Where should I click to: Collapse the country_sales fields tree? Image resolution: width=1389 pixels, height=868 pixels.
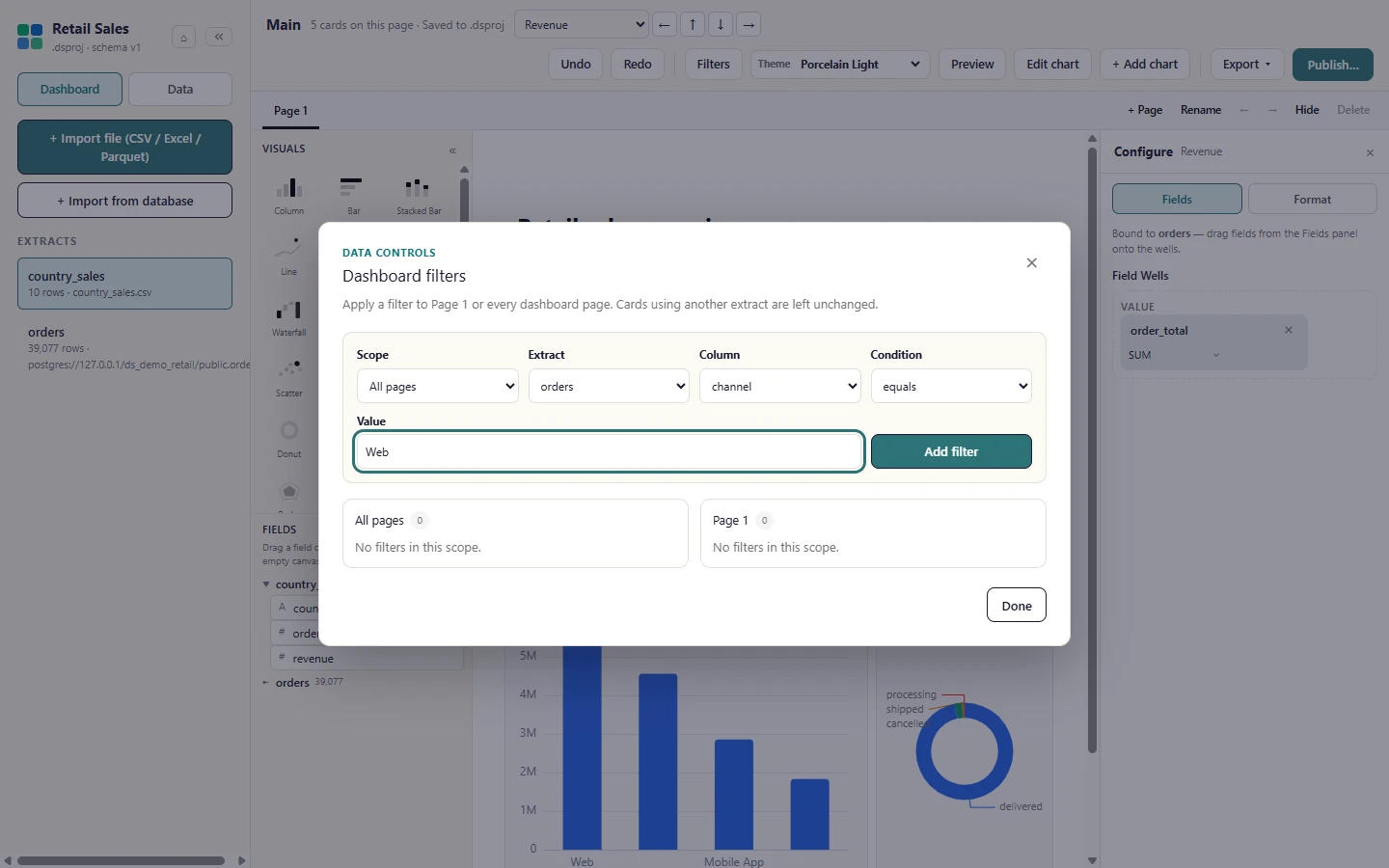tap(266, 584)
